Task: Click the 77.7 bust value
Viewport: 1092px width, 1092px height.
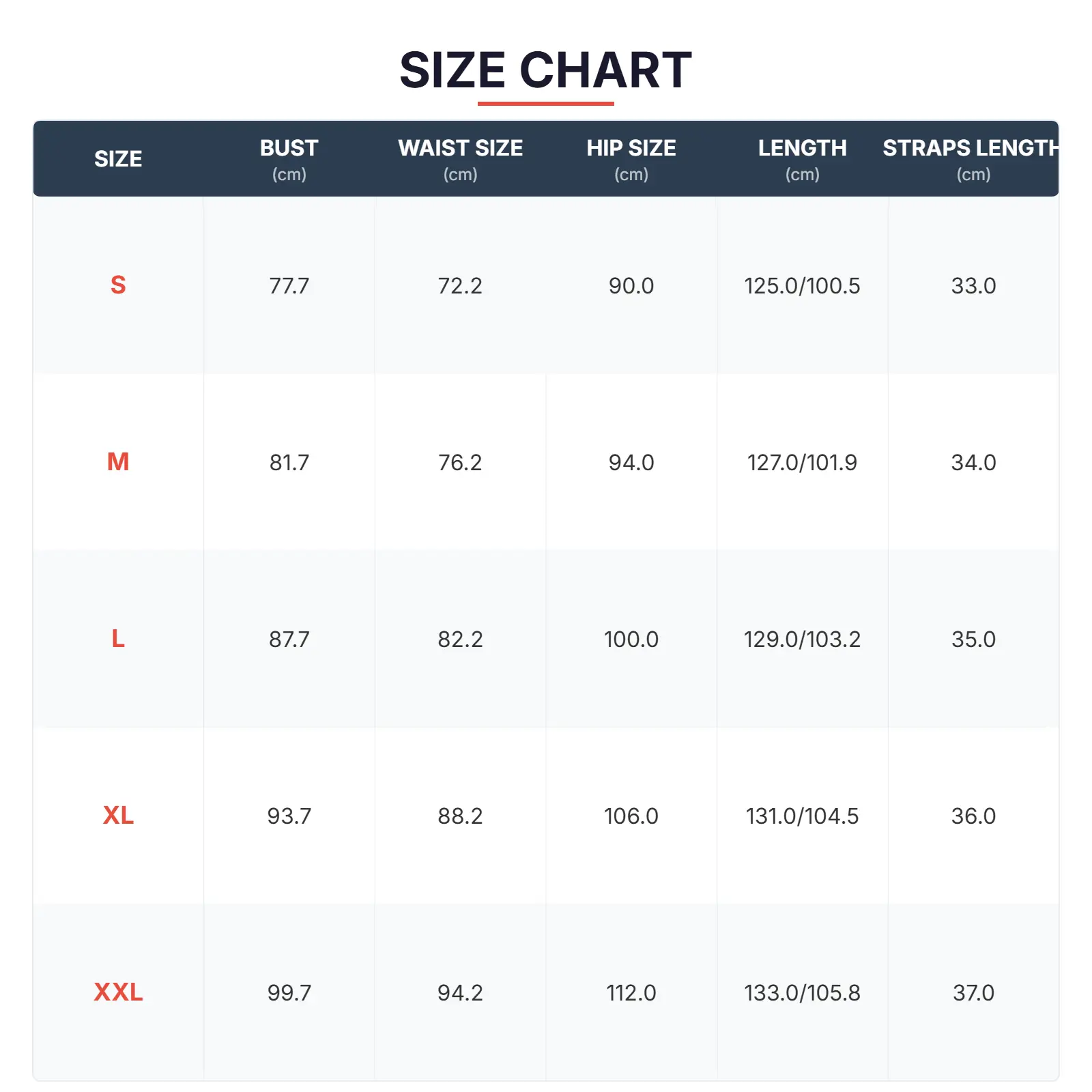Action: point(289,285)
